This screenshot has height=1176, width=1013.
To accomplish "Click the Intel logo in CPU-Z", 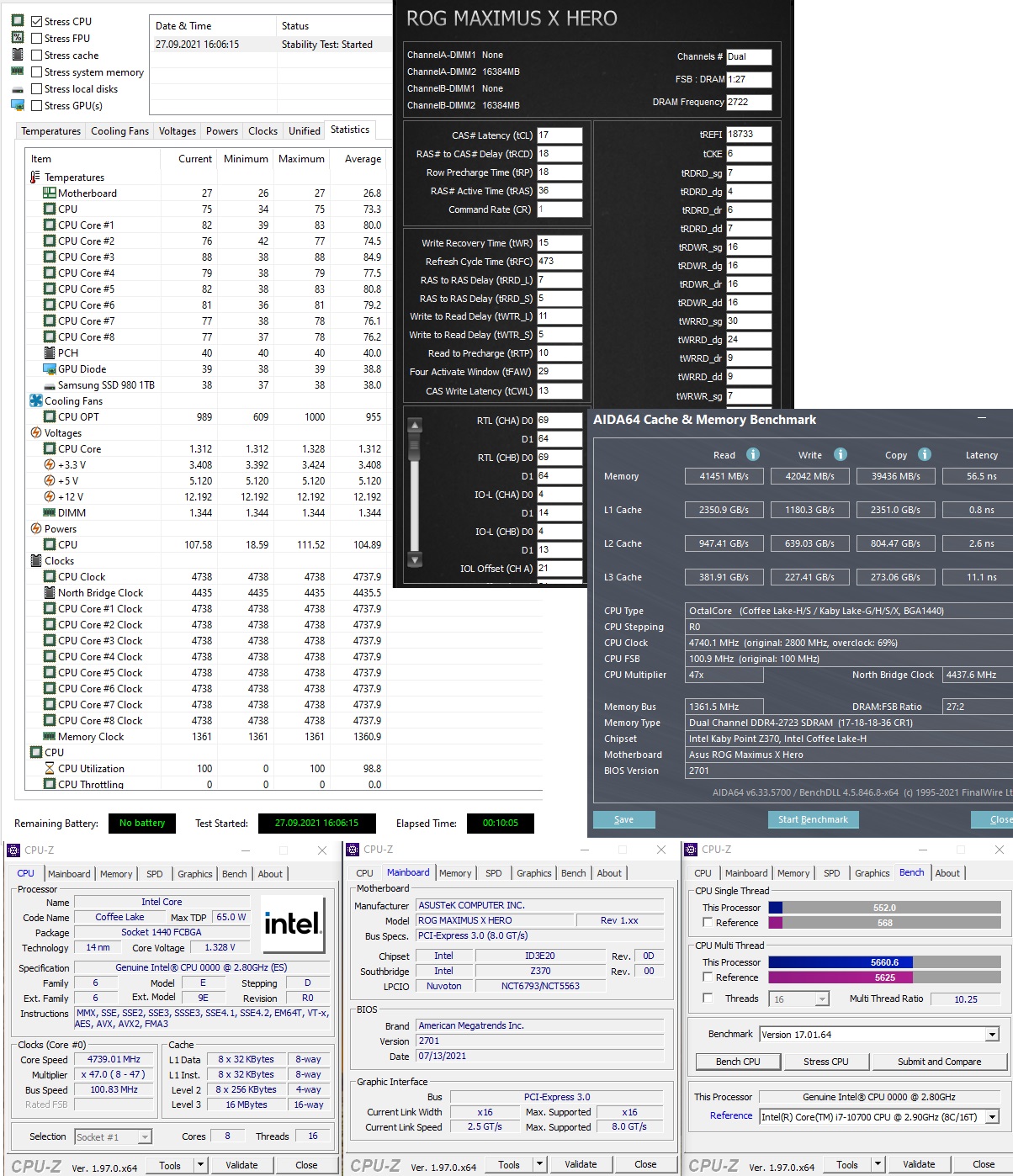I will point(293,924).
